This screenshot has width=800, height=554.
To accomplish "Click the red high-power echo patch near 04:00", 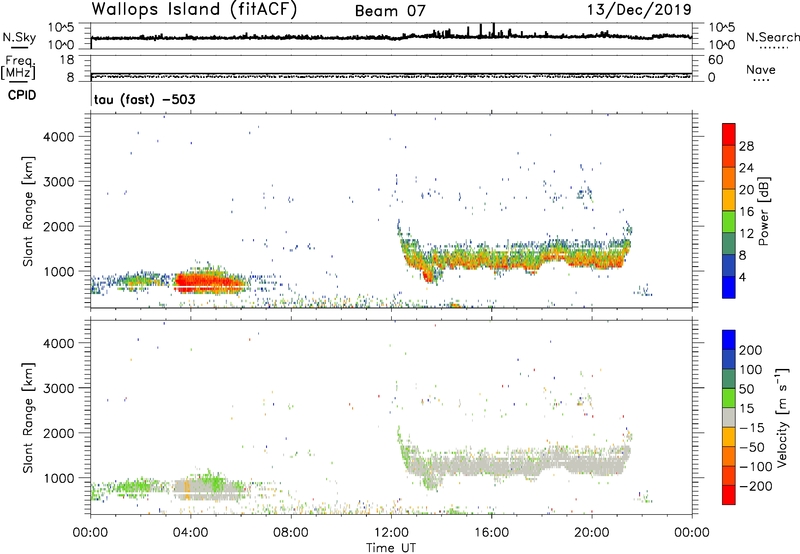I will (x=209, y=282).
